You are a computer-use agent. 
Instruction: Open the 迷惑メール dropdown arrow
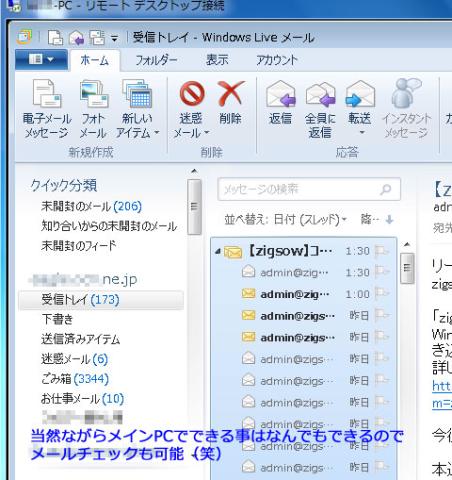point(207,133)
